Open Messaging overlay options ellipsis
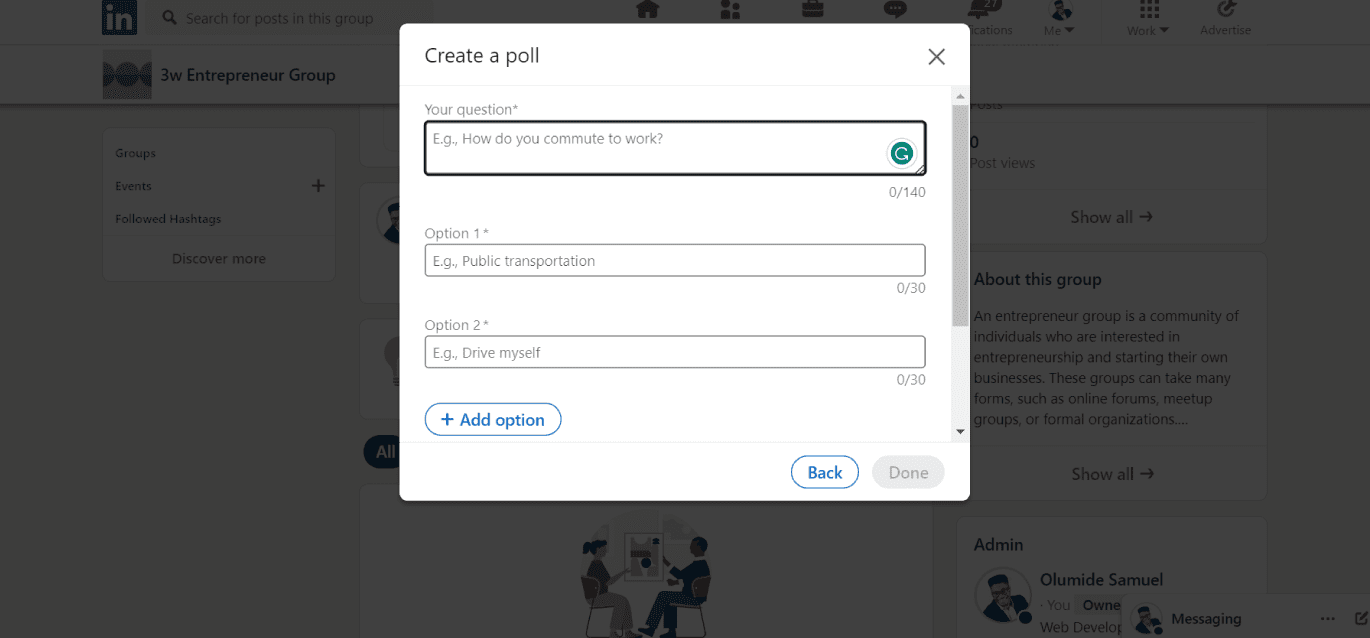This screenshot has width=1370, height=638. (x=1327, y=618)
